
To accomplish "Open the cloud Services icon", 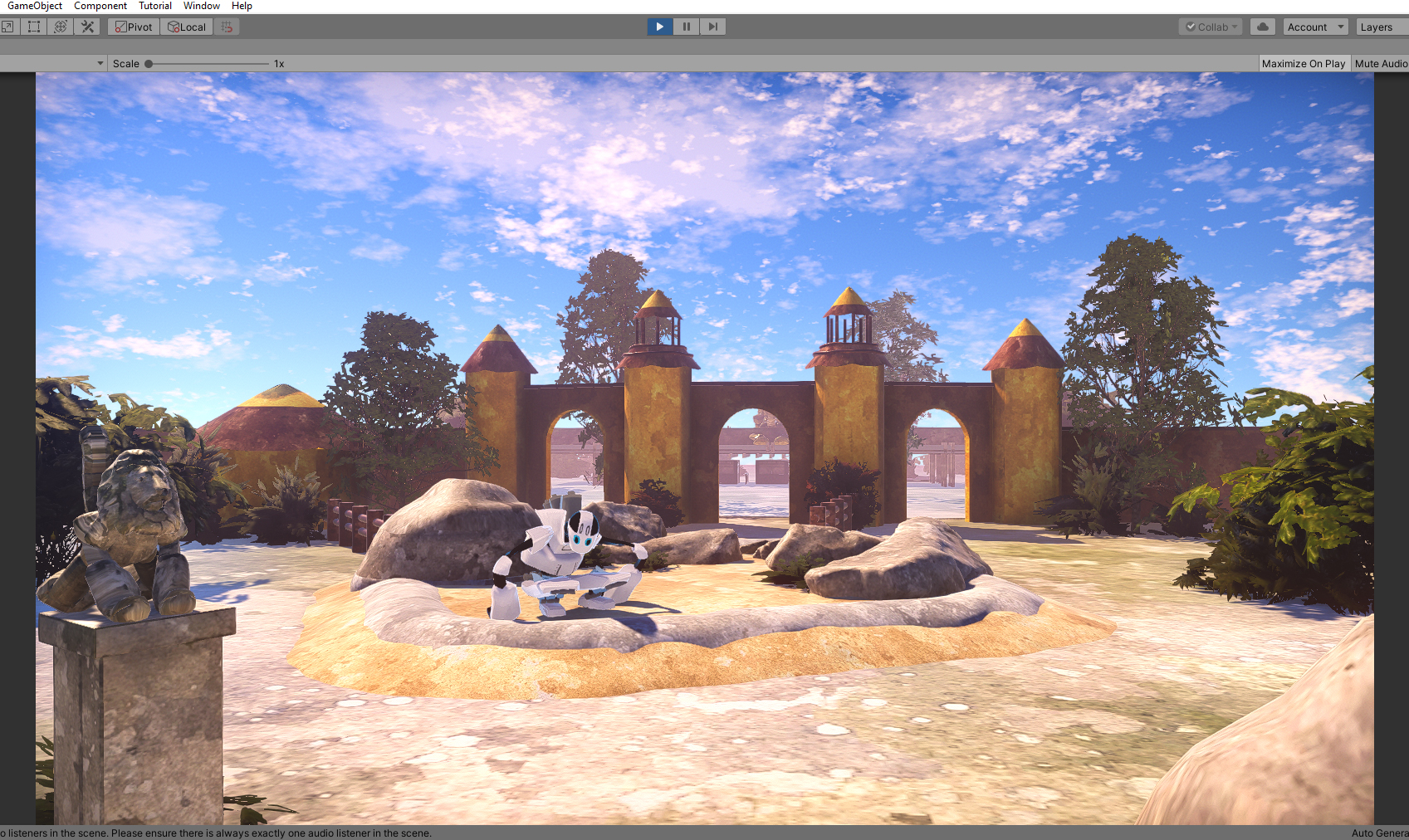I will pyautogui.click(x=1263, y=27).
